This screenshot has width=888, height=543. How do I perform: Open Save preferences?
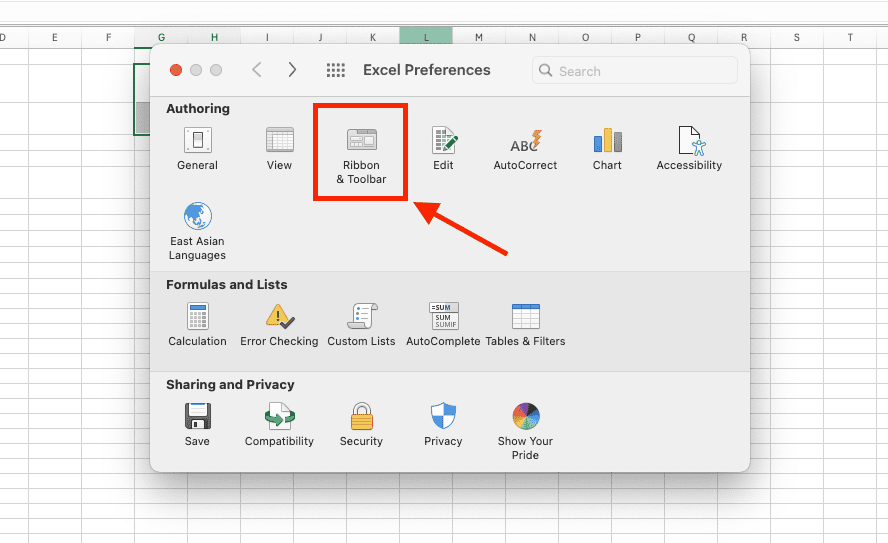tap(197, 425)
